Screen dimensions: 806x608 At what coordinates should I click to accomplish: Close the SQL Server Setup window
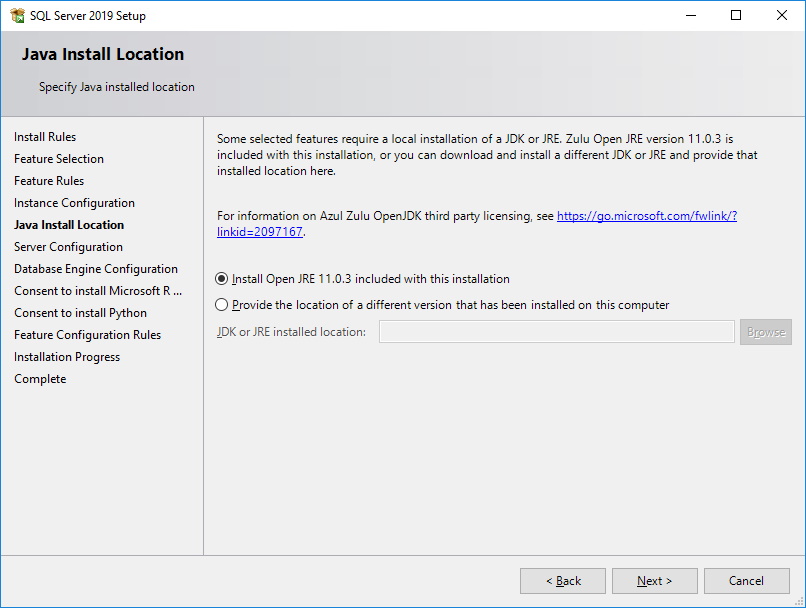[781, 15]
